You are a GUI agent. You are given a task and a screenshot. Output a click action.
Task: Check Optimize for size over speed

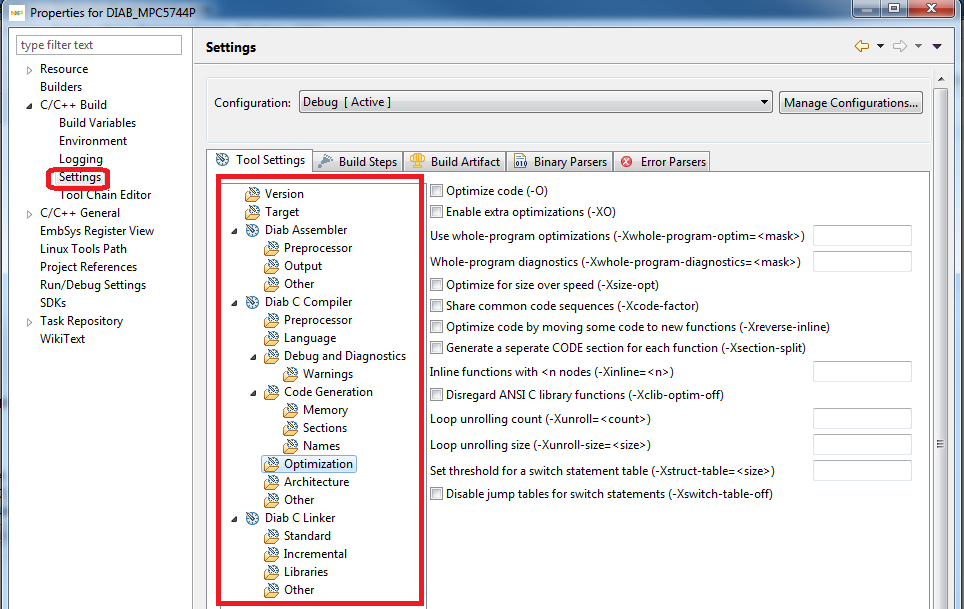437,285
